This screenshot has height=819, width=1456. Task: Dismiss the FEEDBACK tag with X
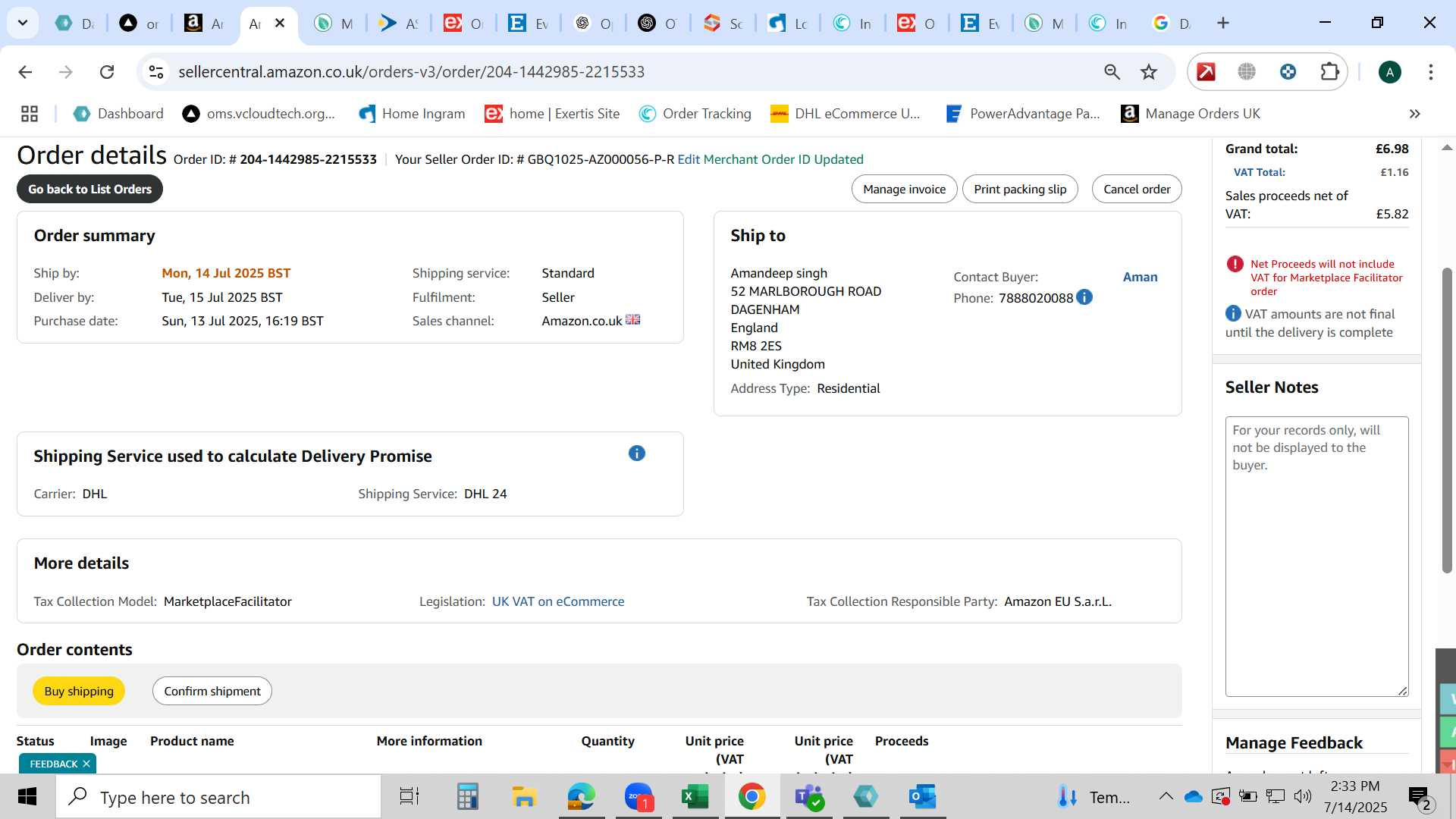pyautogui.click(x=86, y=764)
